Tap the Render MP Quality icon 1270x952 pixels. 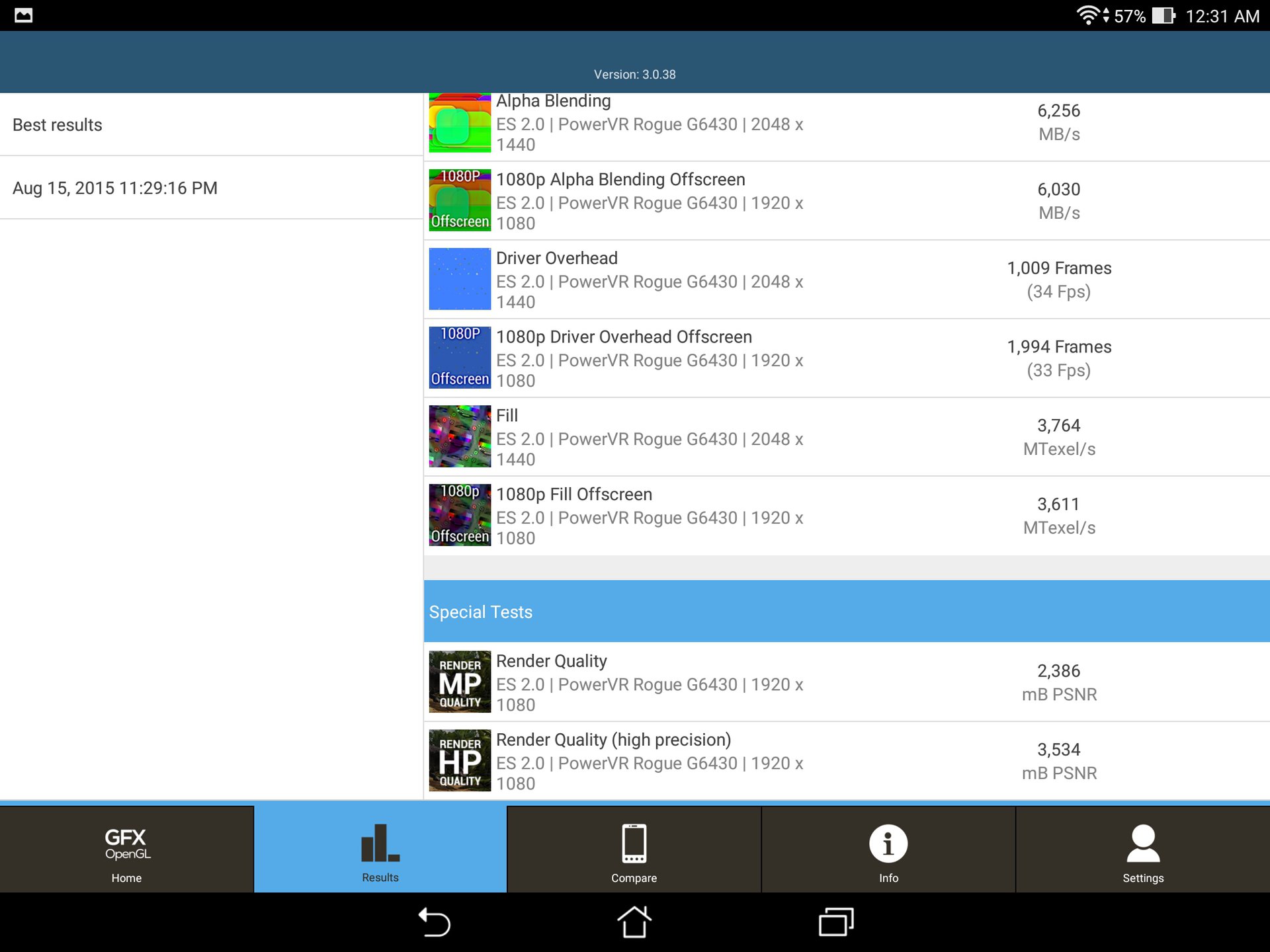tap(460, 682)
